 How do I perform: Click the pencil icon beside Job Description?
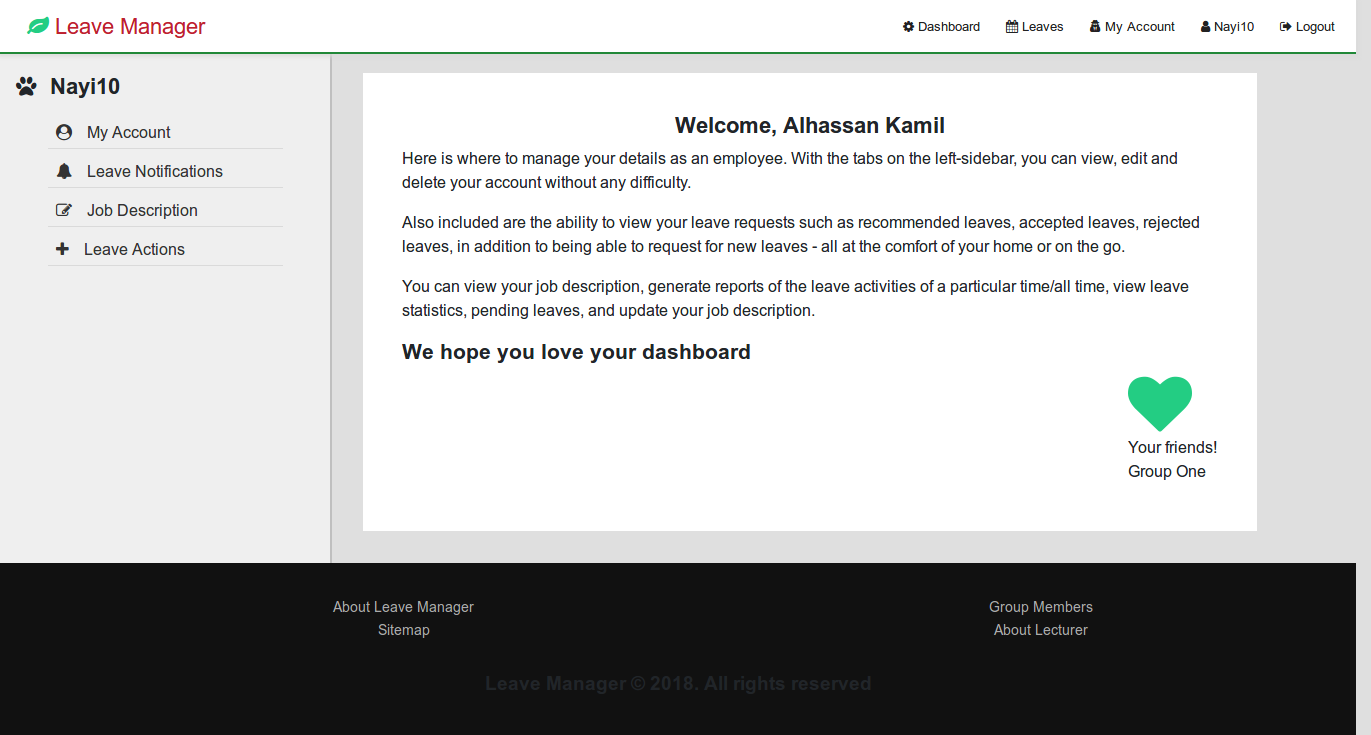coord(64,209)
